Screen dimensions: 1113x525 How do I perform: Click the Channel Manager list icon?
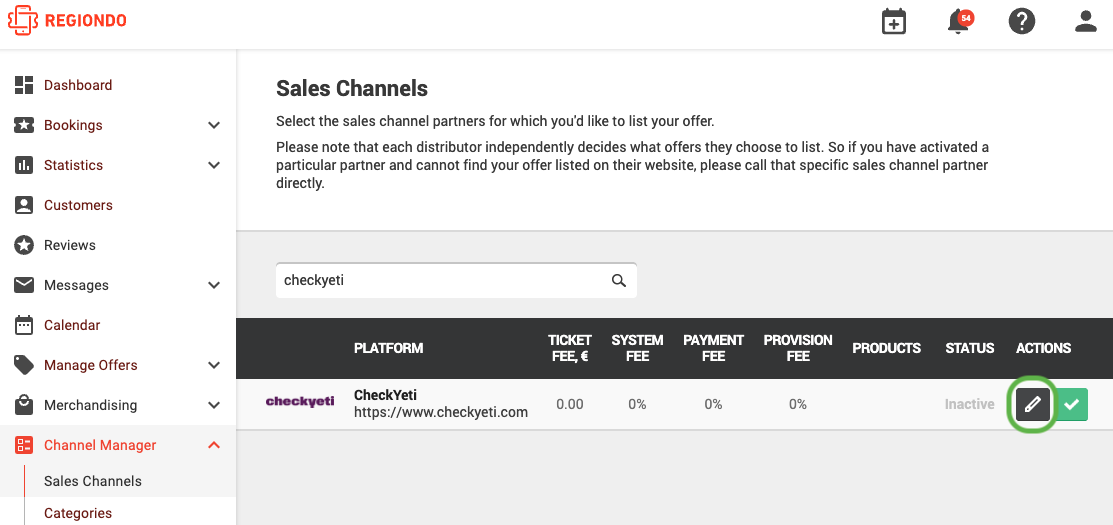(x=24, y=446)
